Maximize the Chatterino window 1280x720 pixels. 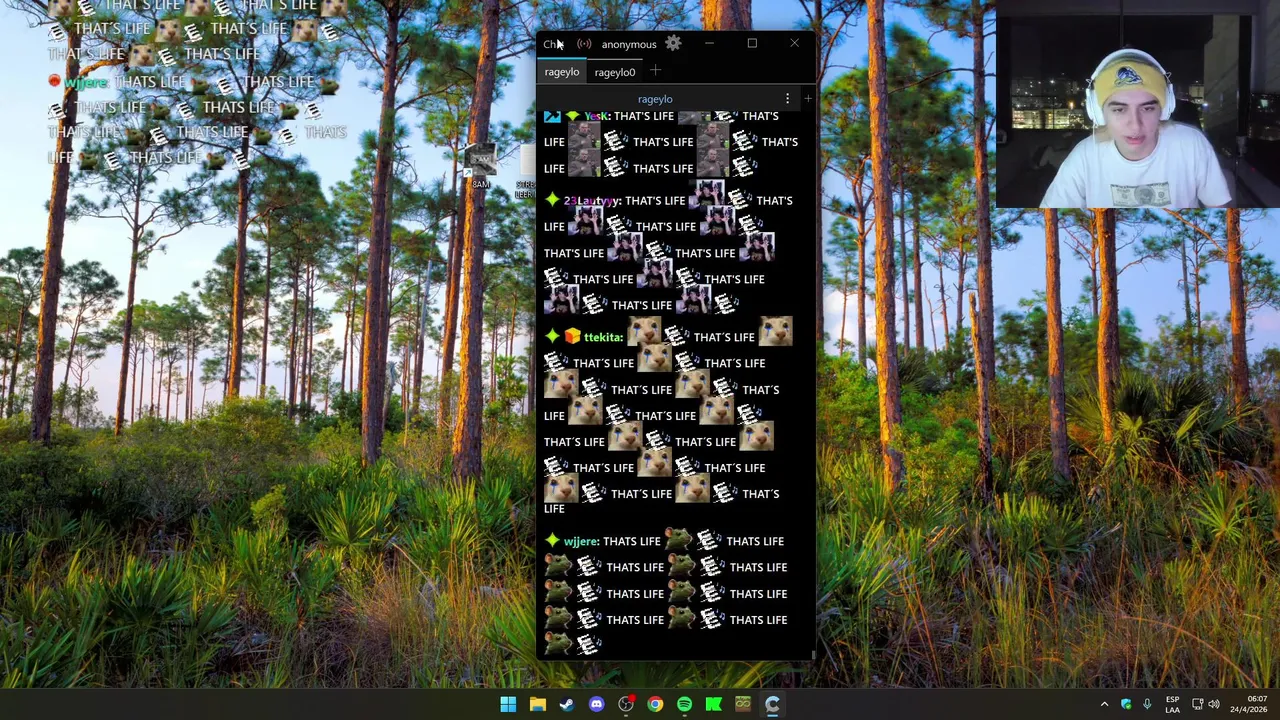[752, 43]
